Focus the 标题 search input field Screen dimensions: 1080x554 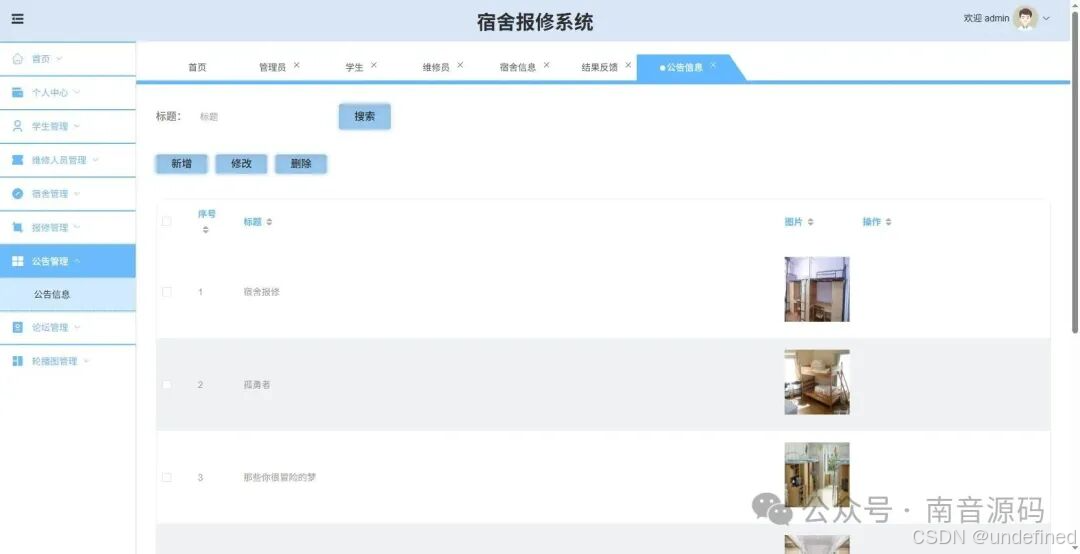pyautogui.click(x=260, y=116)
